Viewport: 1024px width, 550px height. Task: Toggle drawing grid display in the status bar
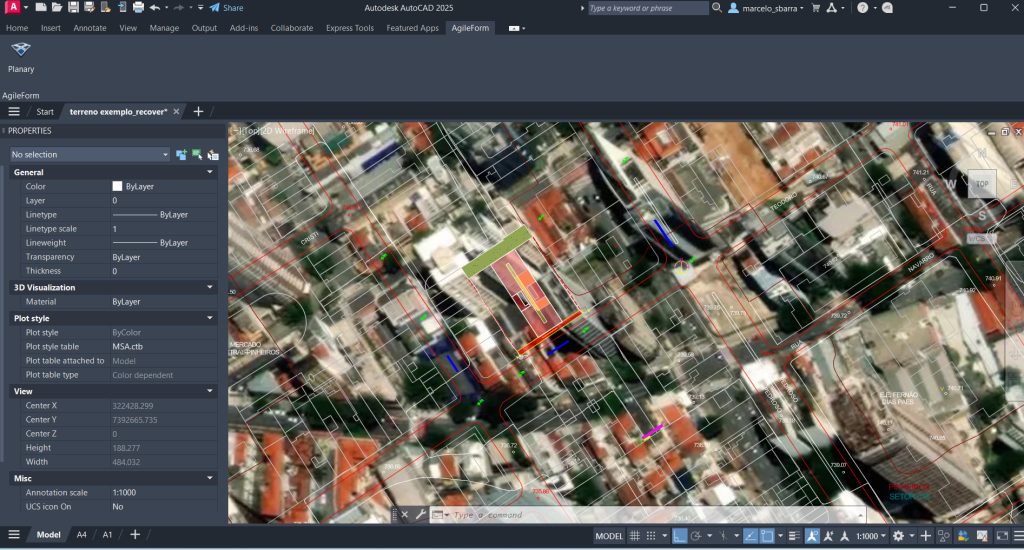click(x=634, y=536)
